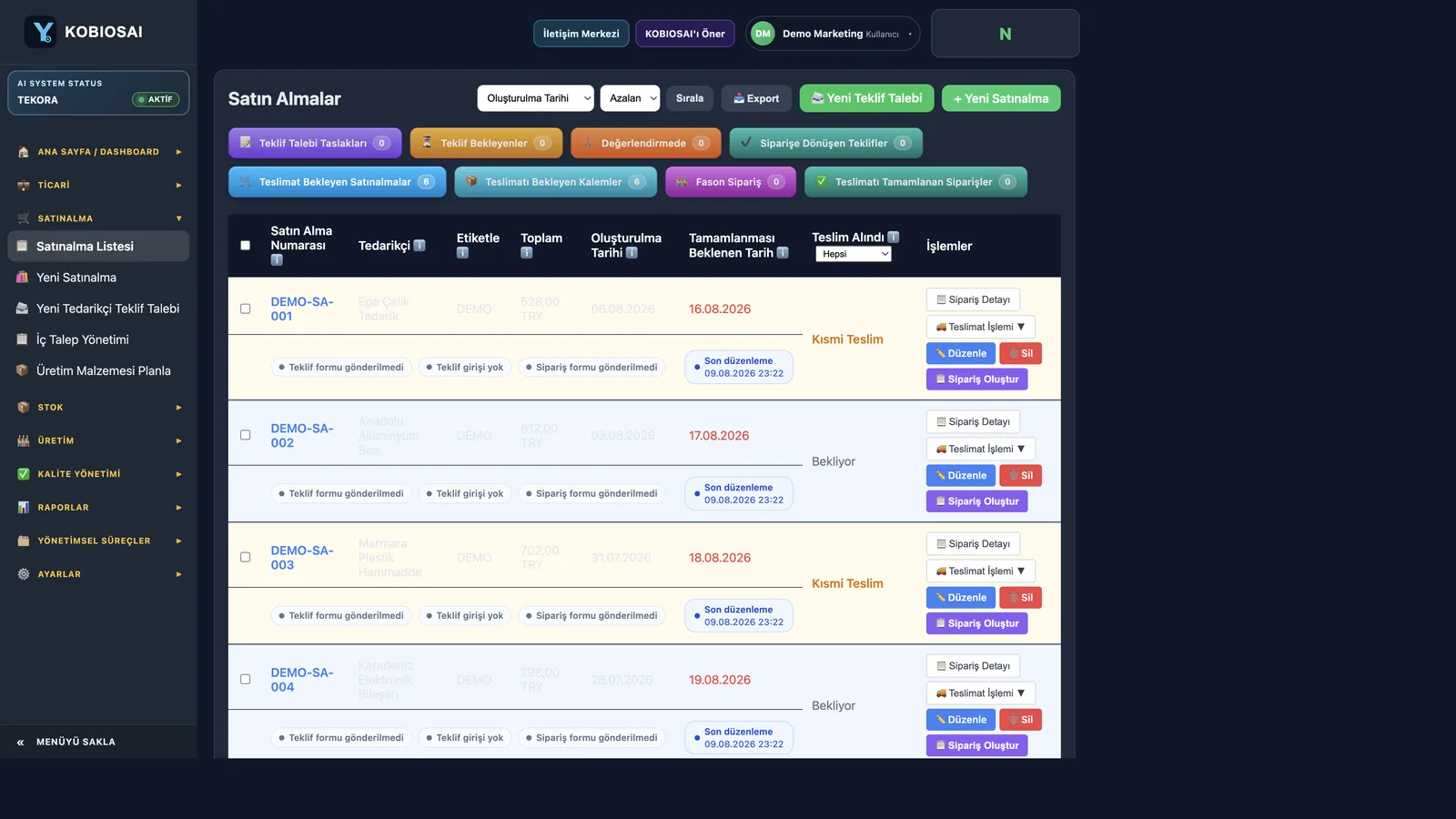Open Teslimat İşlemi dropdown for DEMO-SA-003
The width and height of the screenshot is (1456, 819).
981,571
